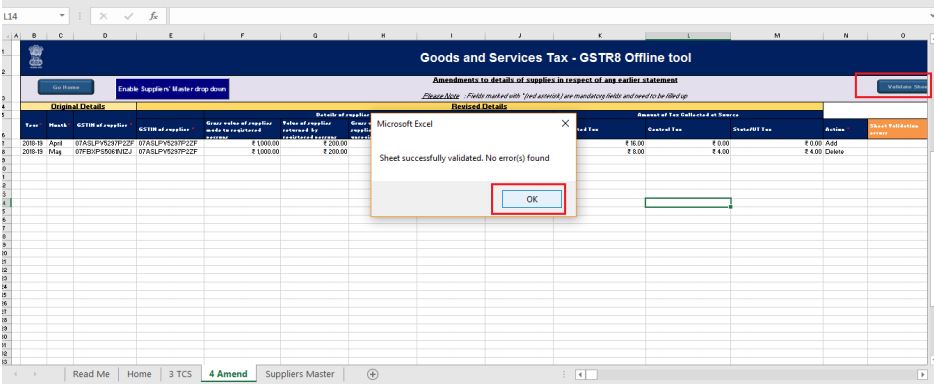Click Enable Suppliers' Master drop down button
The height and width of the screenshot is (384, 934).
[172, 89]
